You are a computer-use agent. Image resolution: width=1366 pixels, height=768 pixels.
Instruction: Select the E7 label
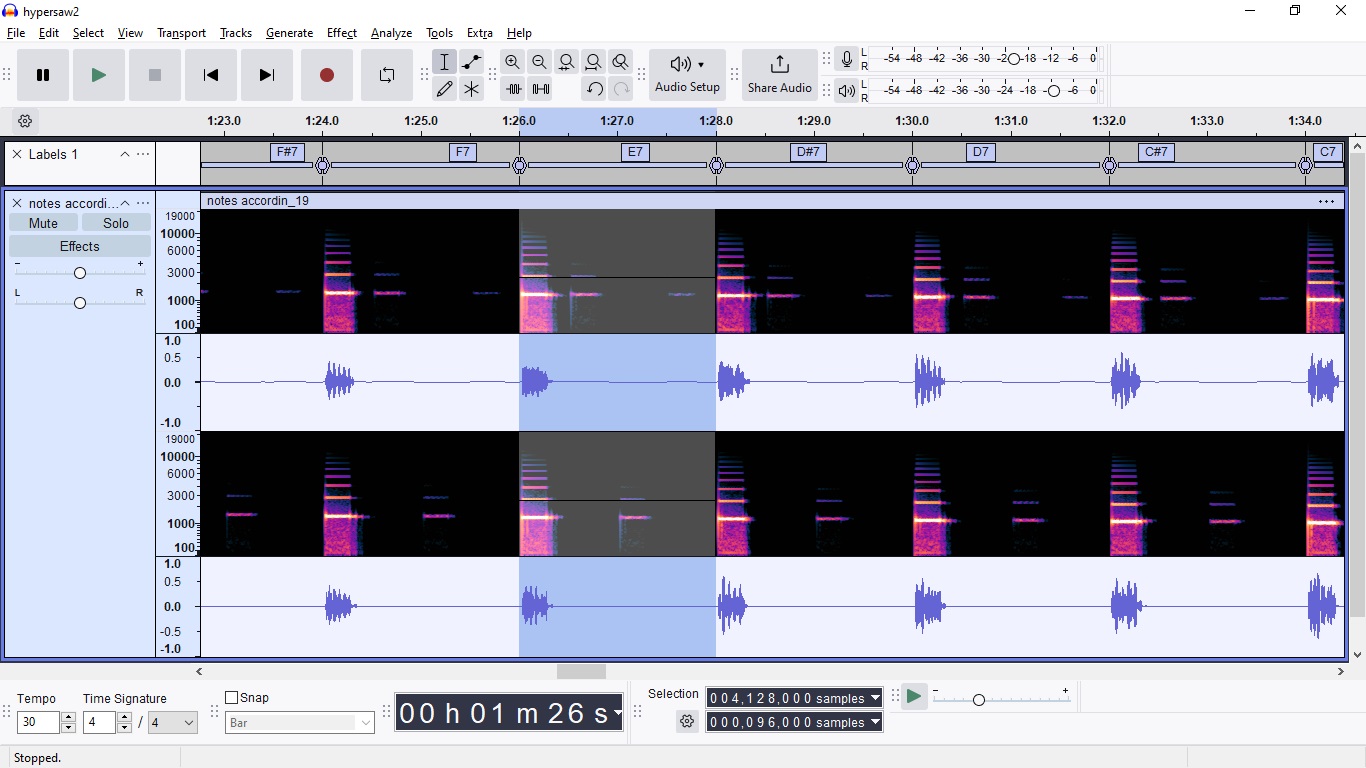click(635, 152)
